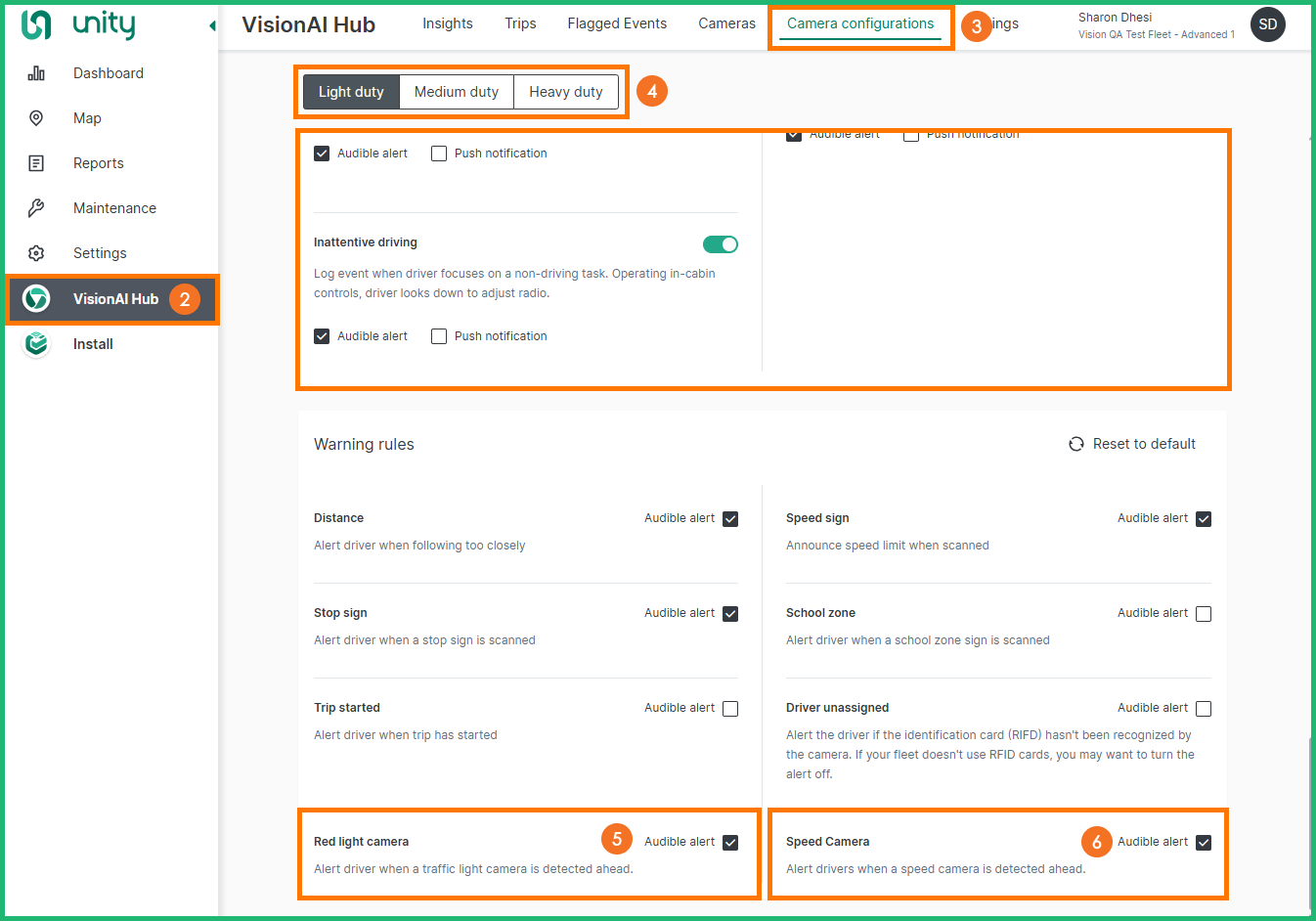Enable School zone audible alert
The width and height of the screenshot is (1316, 921).
click(x=1204, y=614)
